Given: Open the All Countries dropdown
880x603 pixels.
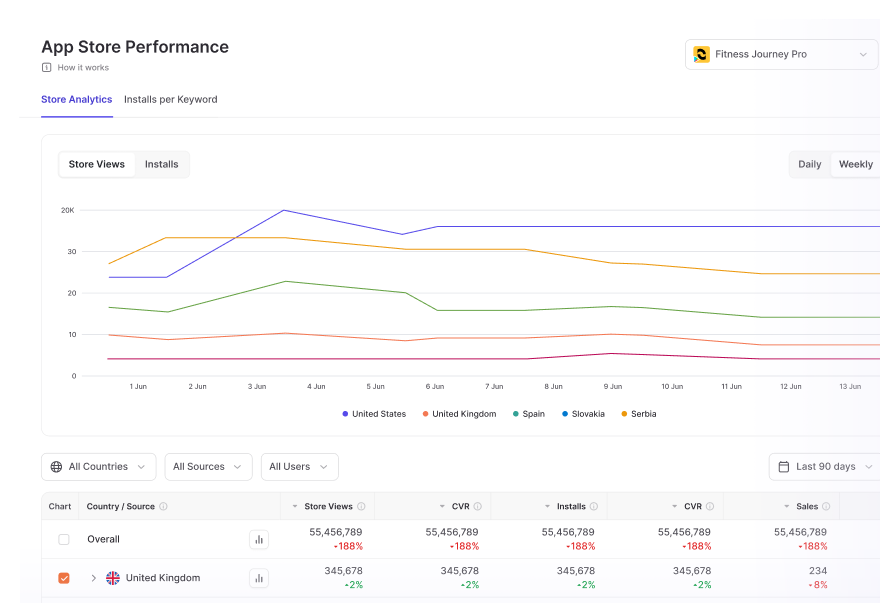Looking at the screenshot, I should point(98,467).
